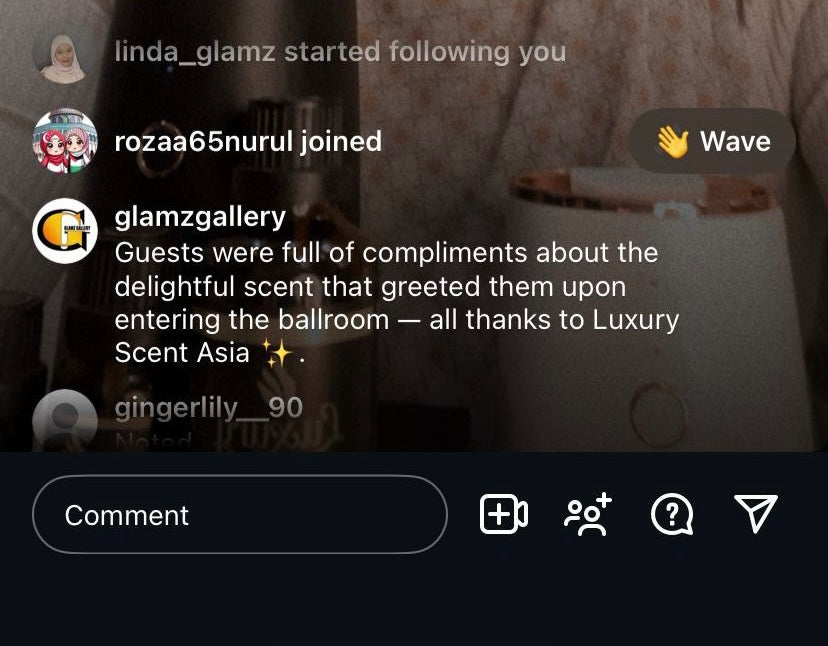
Task: Open gingerlily__90 default avatar
Action: [x=65, y=421]
